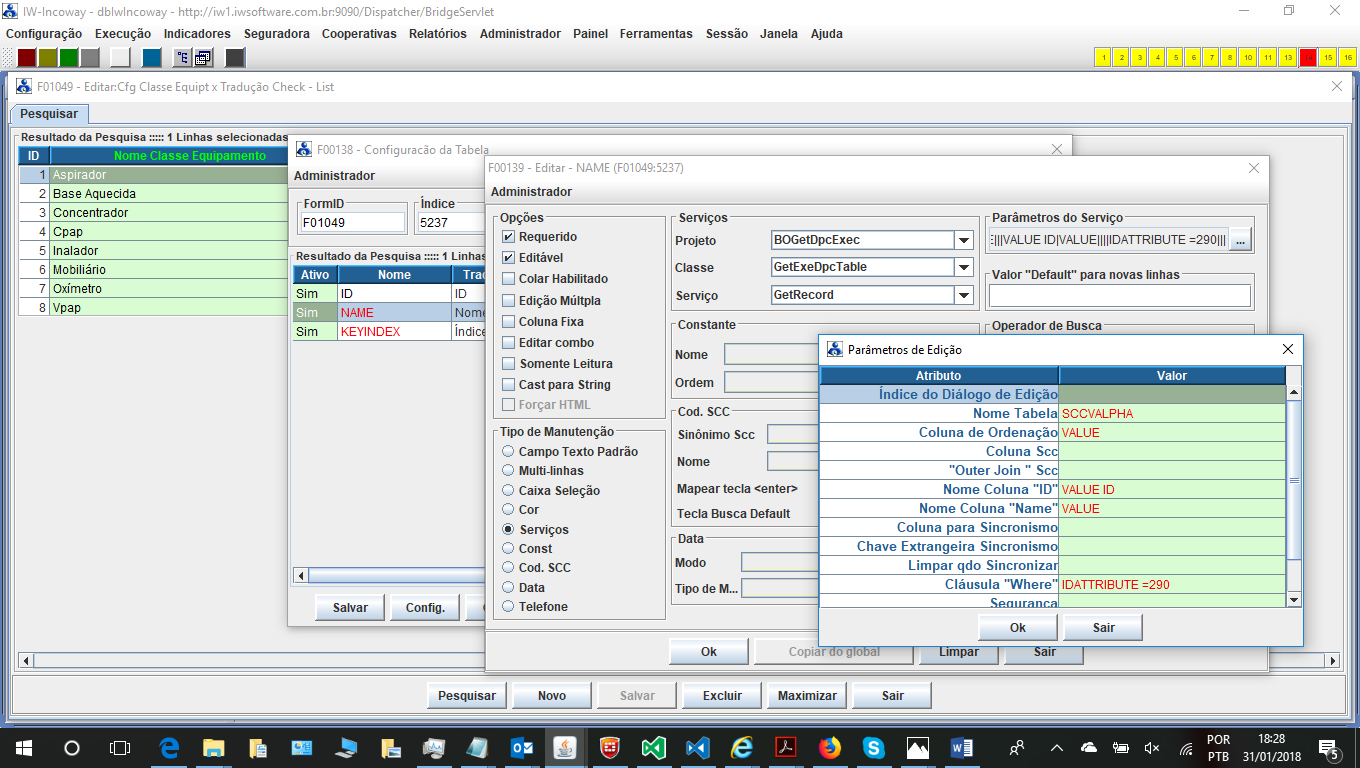Screen dimensions: 1360x768
Task: Click the blue square toolbar button
Action: click(x=152, y=57)
